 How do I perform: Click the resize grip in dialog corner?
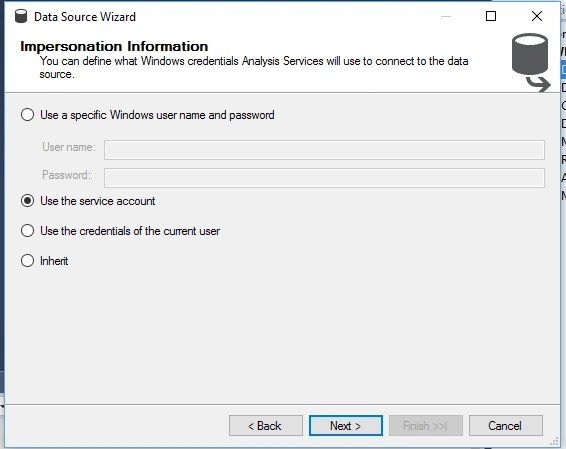[x=554, y=441]
